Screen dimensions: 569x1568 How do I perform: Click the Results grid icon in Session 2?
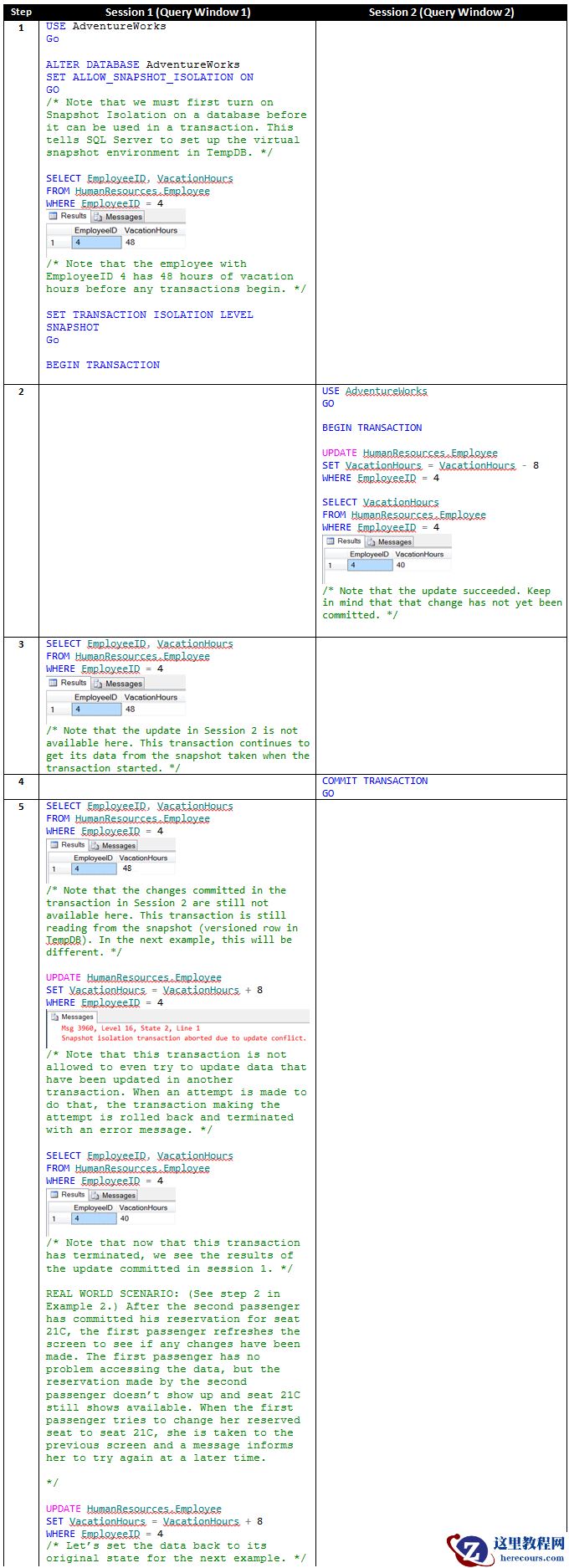pos(330,541)
